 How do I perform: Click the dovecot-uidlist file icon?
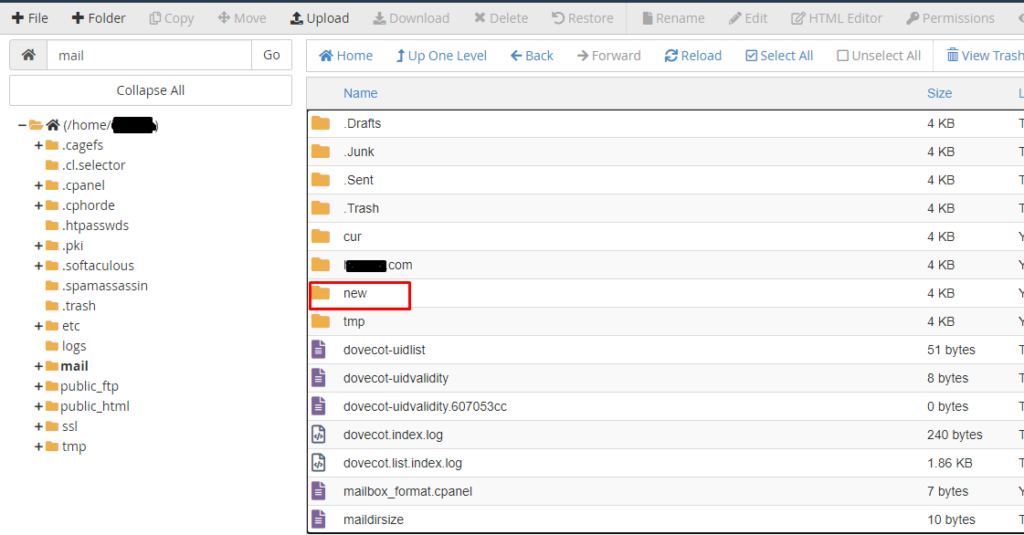[x=319, y=349]
